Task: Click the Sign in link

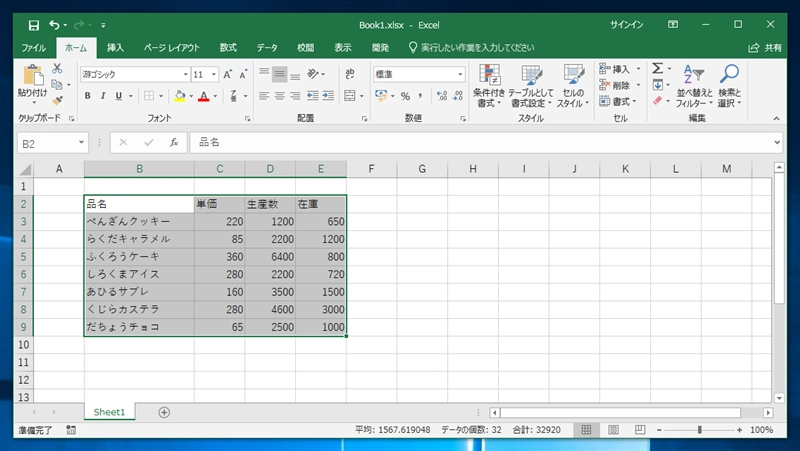Action: coord(627,24)
